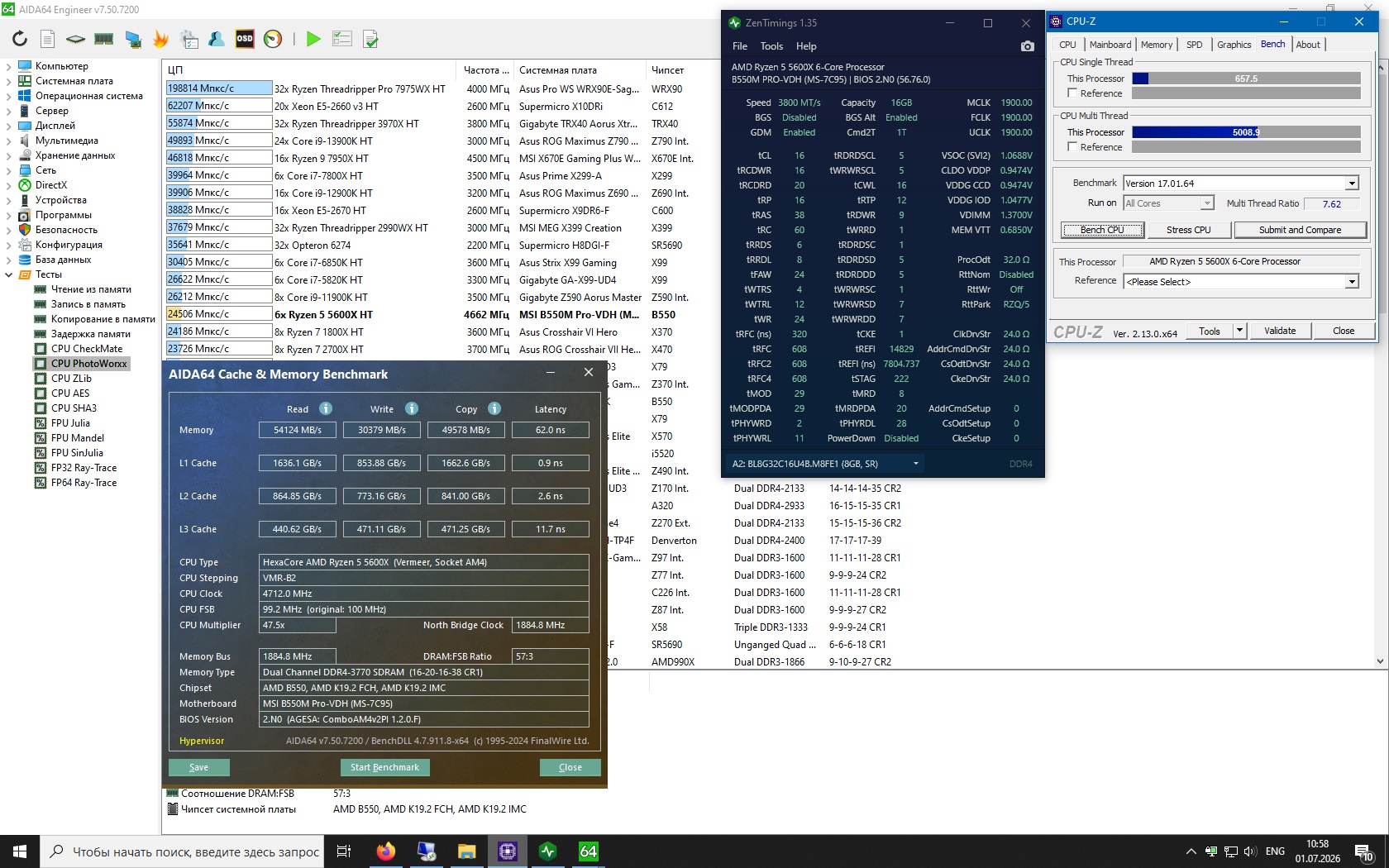Switch to the SPD tab in CPU-Z
This screenshot has width=1389, height=868.
coord(1194,45)
